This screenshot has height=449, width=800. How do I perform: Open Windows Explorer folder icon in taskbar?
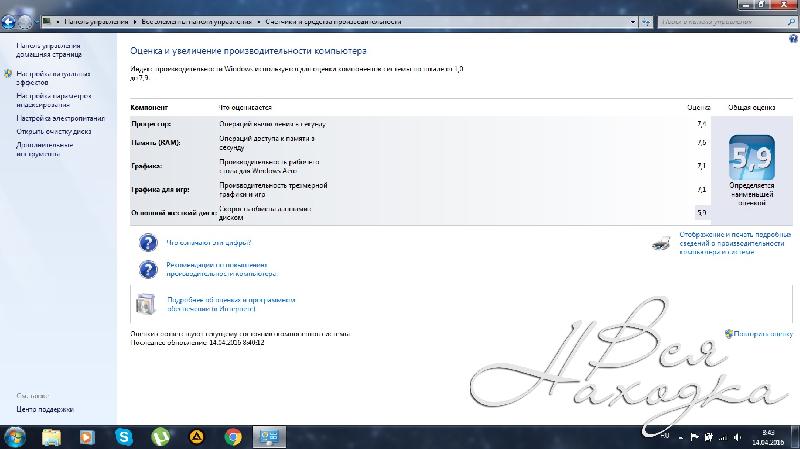[52, 436]
